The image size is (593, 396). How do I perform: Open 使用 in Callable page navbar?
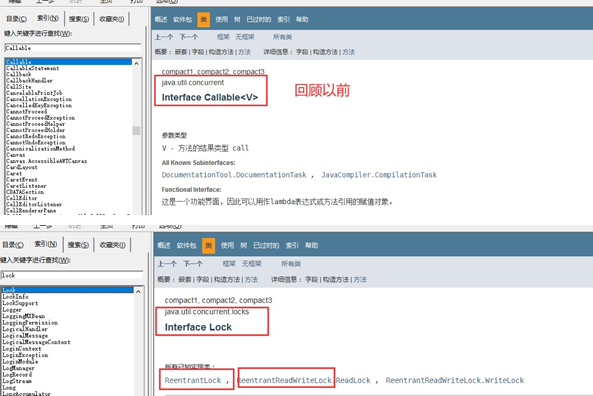click(222, 19)
